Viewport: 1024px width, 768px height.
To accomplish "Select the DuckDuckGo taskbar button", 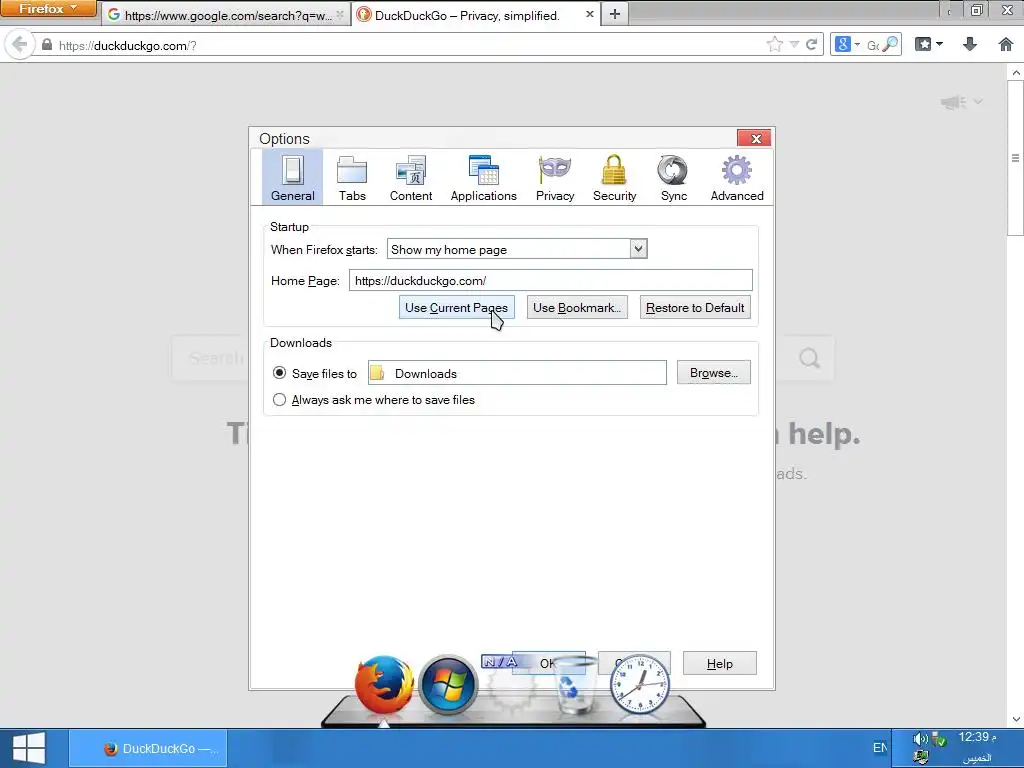I will click(x=148, y=748).
